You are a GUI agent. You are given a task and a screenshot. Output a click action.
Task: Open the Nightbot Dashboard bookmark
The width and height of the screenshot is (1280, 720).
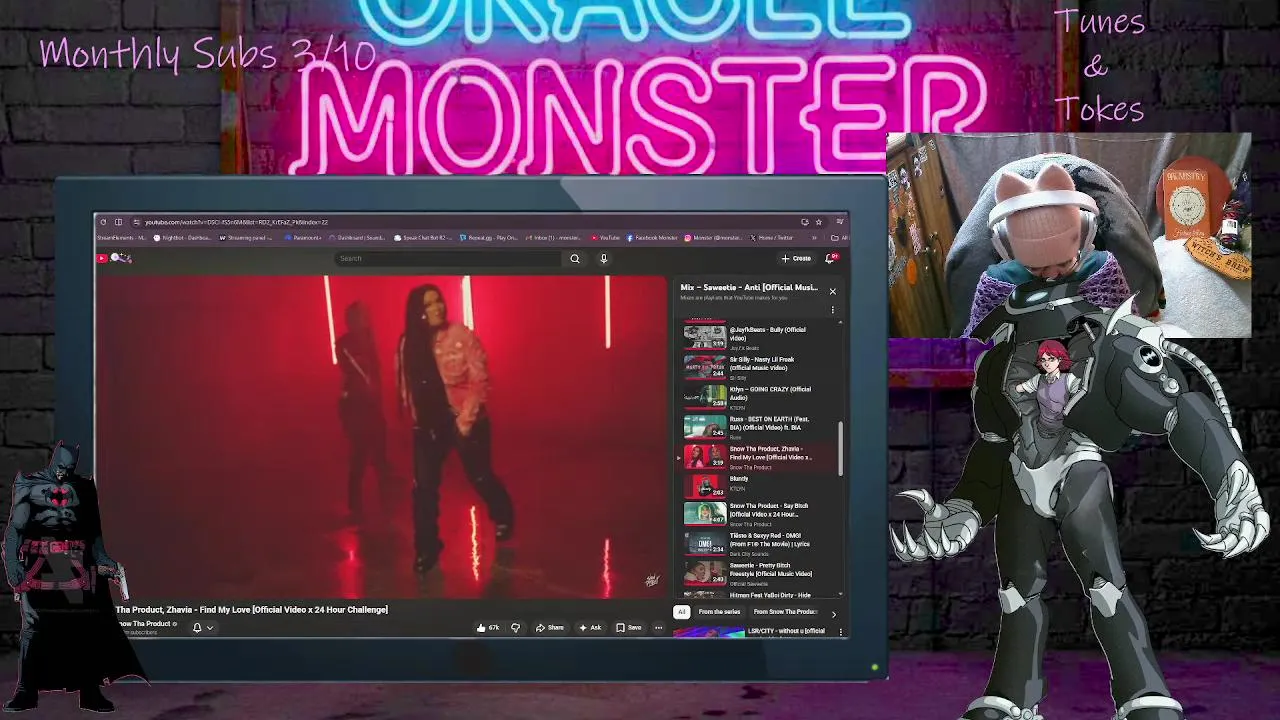click(x=181, y=238)
